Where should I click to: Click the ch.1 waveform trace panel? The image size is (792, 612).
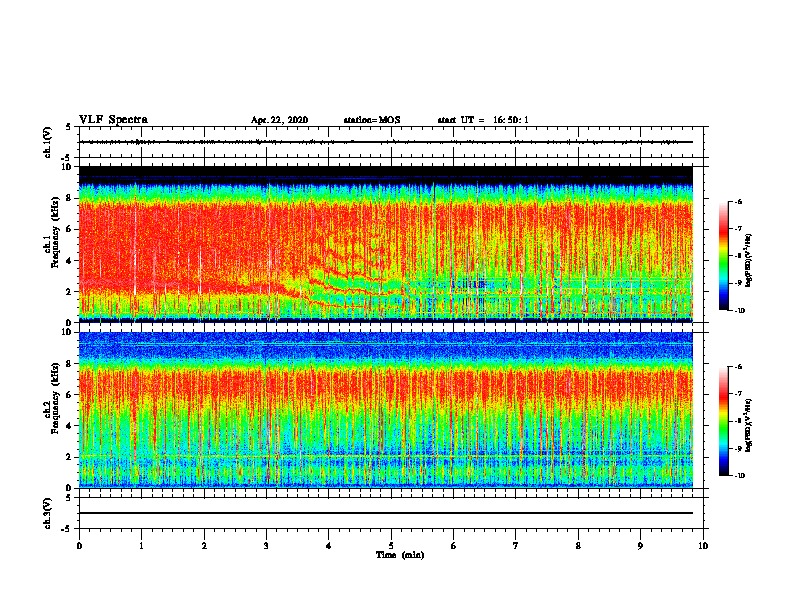[x=391, y=142]
